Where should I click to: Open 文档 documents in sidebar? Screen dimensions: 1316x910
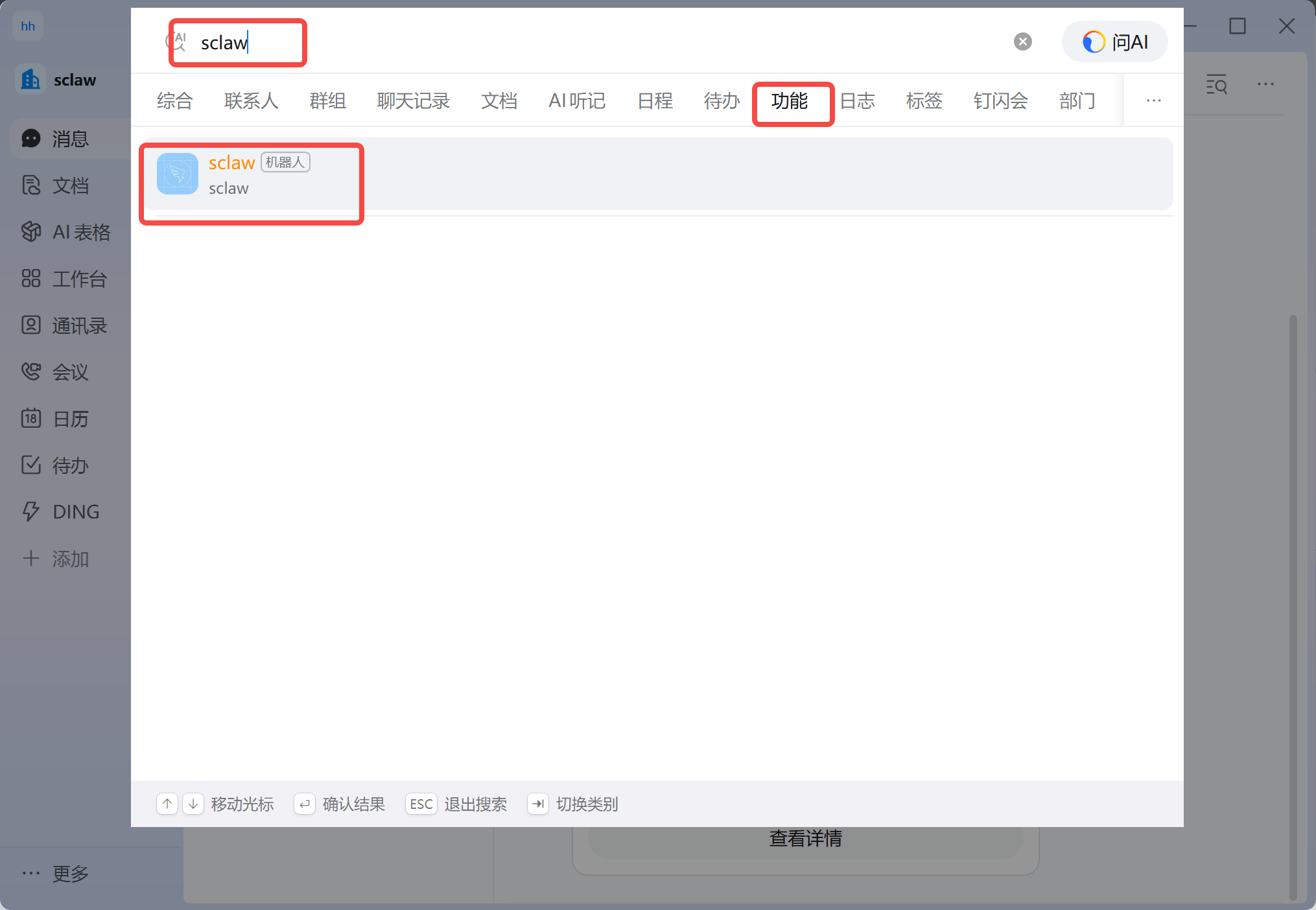click(x=69, y=185)
